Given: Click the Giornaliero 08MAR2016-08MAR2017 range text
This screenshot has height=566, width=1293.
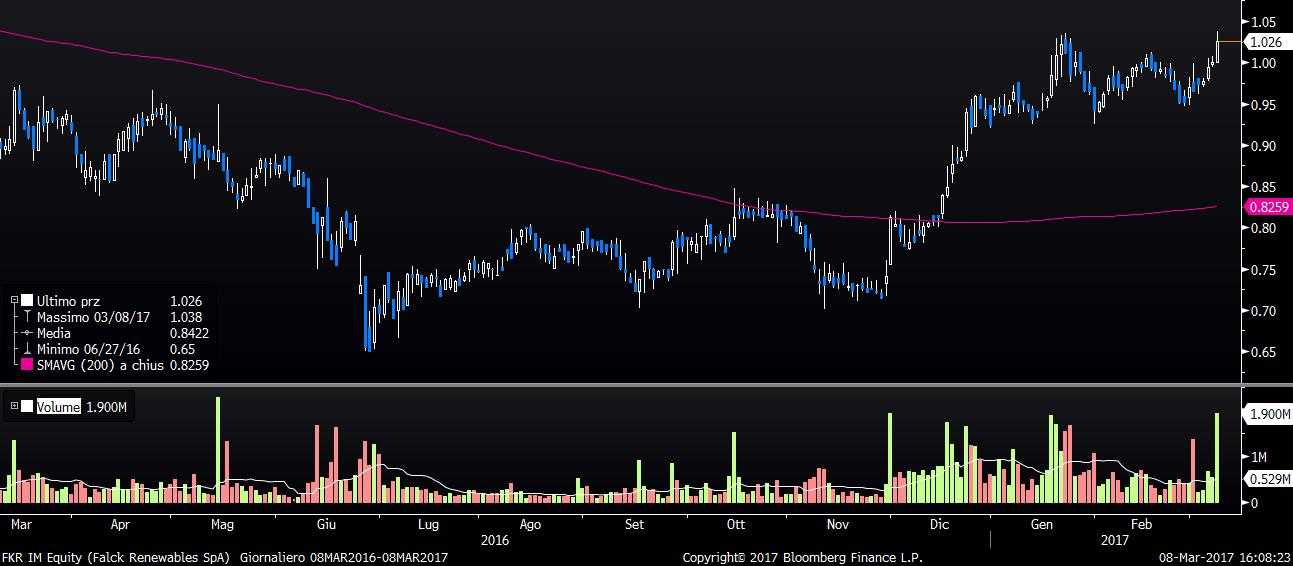Looking at the screenshot, I should click(344, 557).
